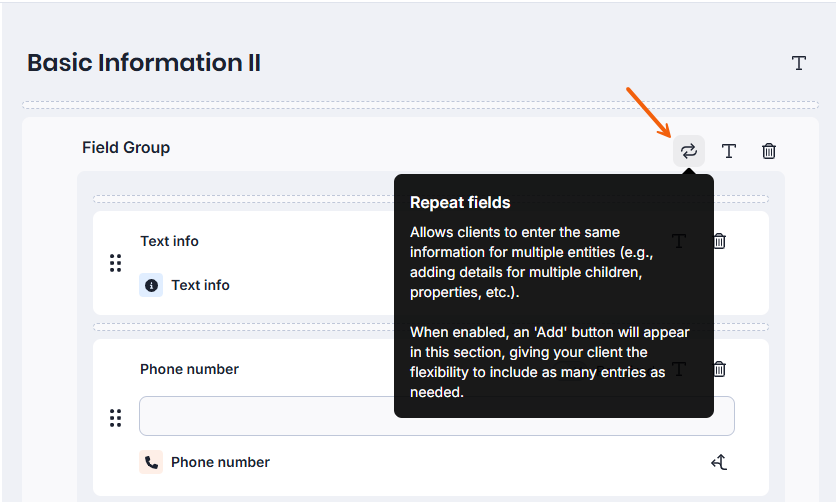Open text formatting for the Field Group

pyautogui.click(x=729, y=151)
